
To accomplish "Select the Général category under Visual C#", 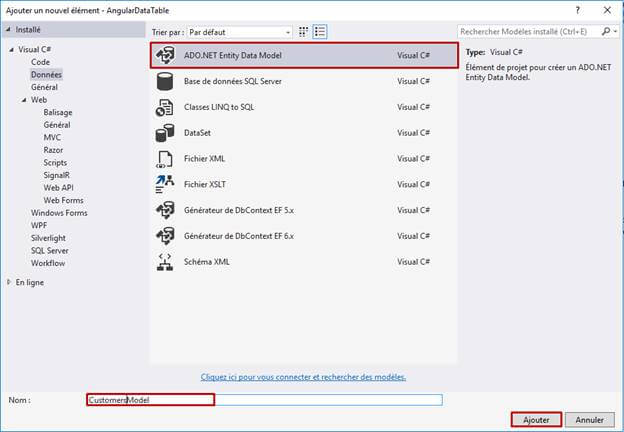I will 44,87.
